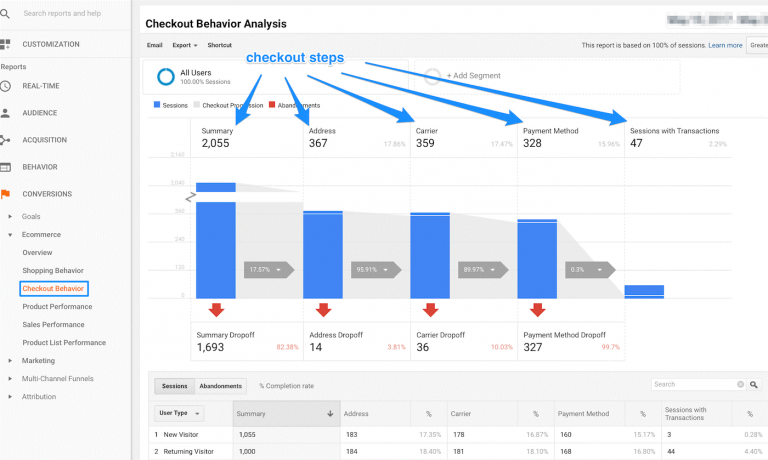Viewport: 768px width, 460px height.
Task: Open Behavior section icon
Action: (6, 167)
